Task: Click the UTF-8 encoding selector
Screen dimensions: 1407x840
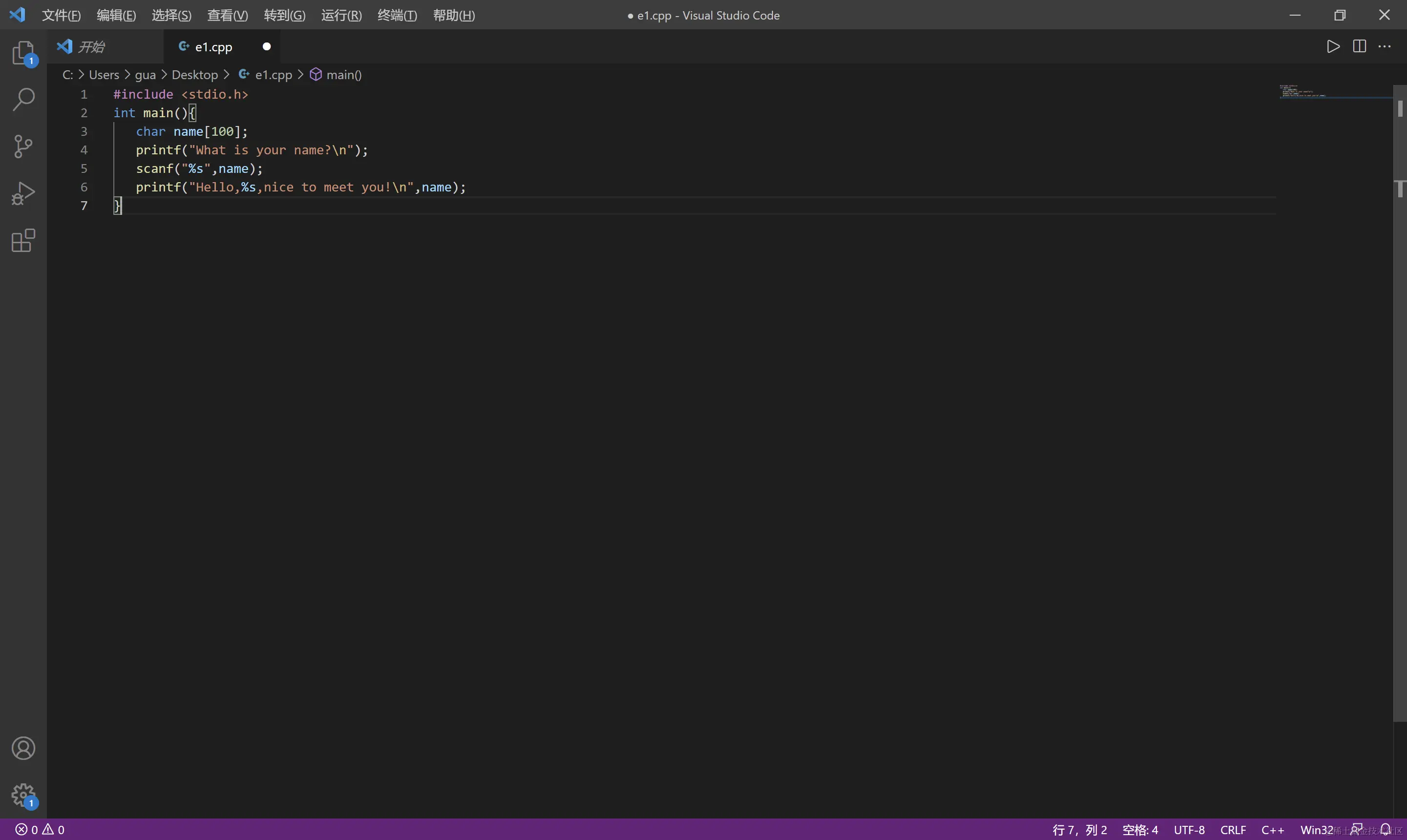Action: 1189,830
